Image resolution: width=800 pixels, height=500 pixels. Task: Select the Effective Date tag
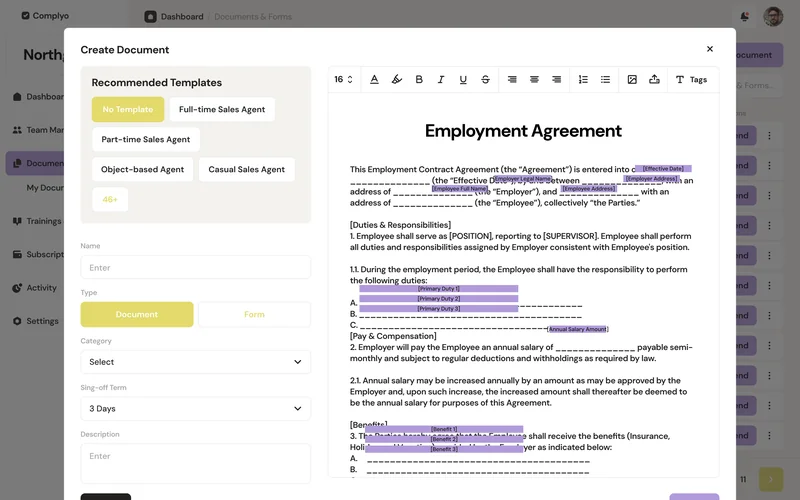[663, 168]
